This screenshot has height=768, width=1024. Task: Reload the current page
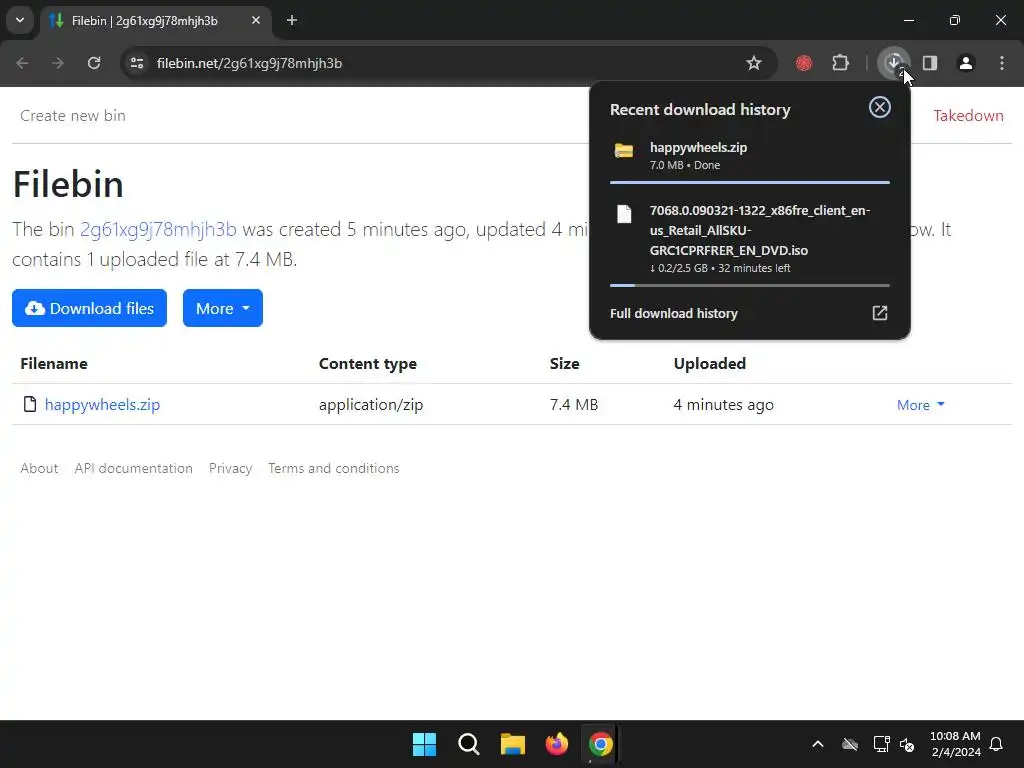(x=94, y=63)
